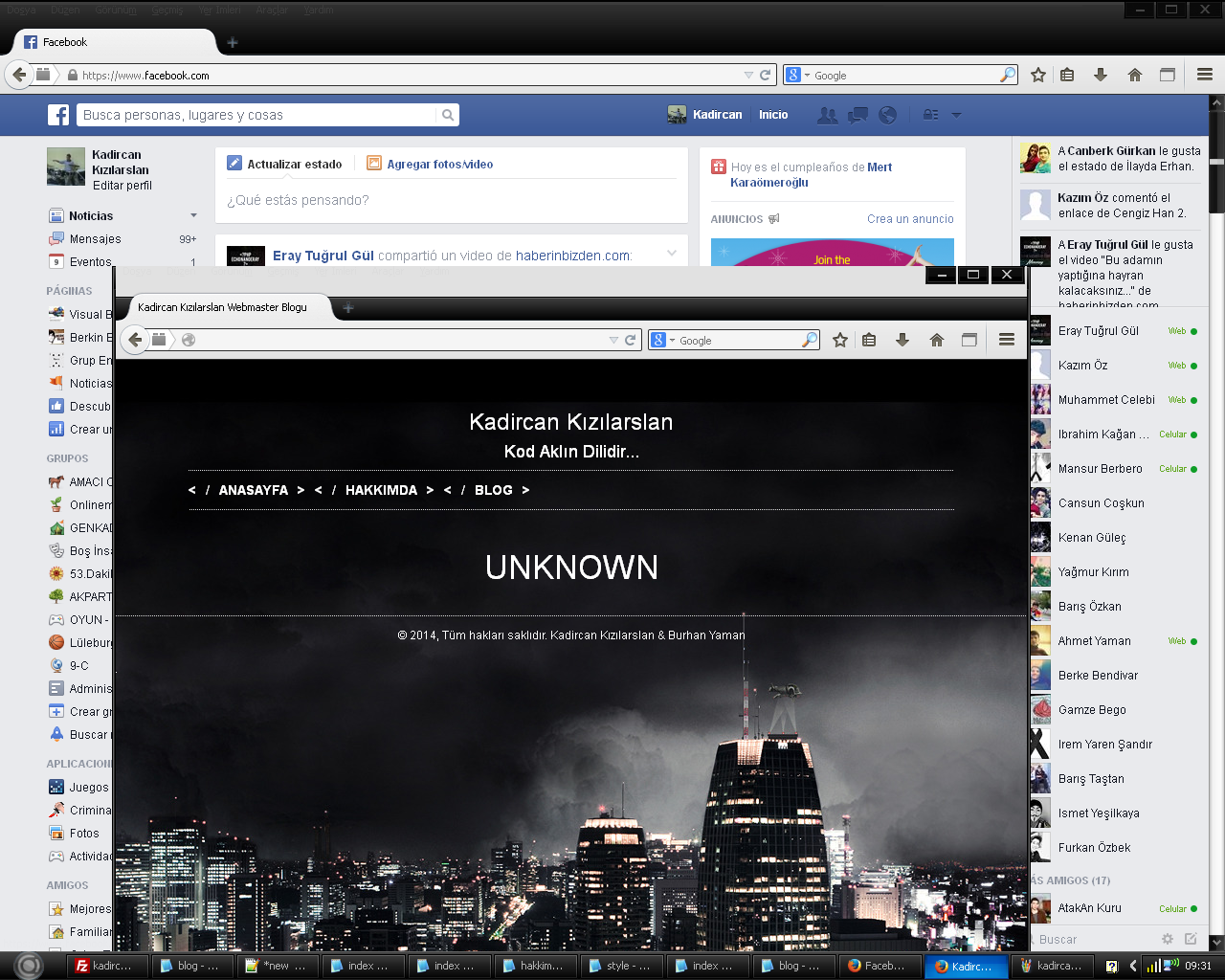The height and width of the screenshot is (980, 1225).
Task: Open chat with Ahmet Yaman
Action: (x=1114, y=641)
